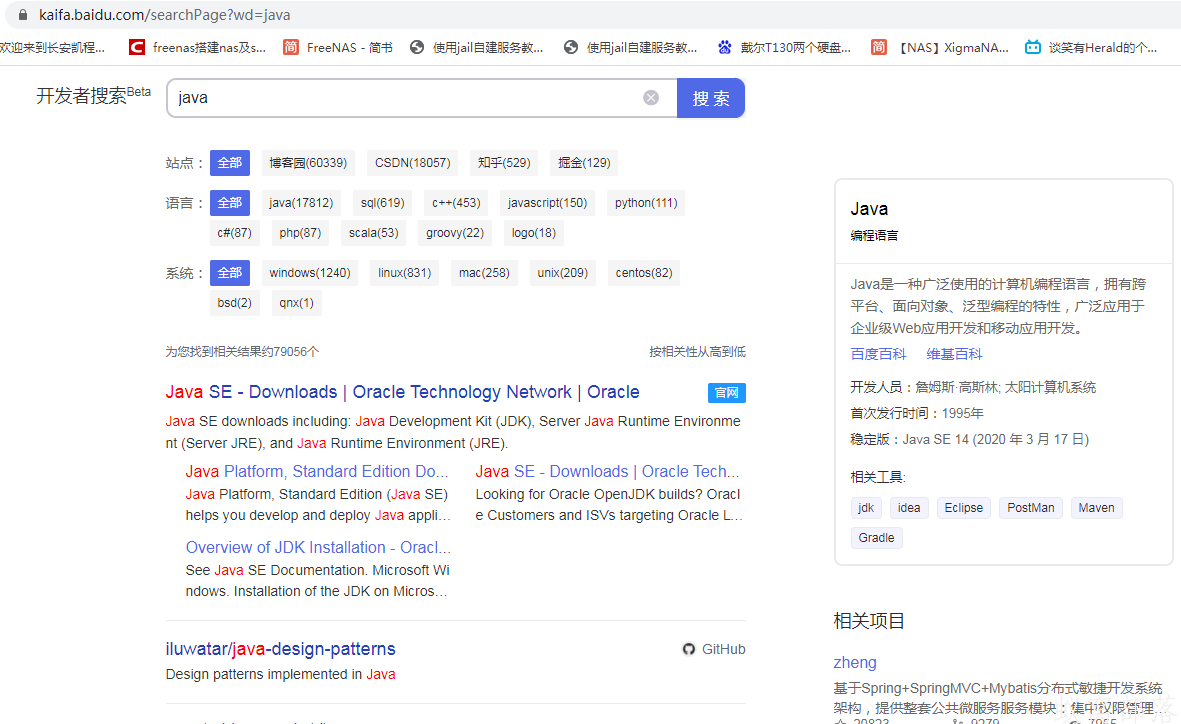This screenshot has width=1181, height=724.
Task: Select 全部 in the 系统 filter row
Action: 230,273
